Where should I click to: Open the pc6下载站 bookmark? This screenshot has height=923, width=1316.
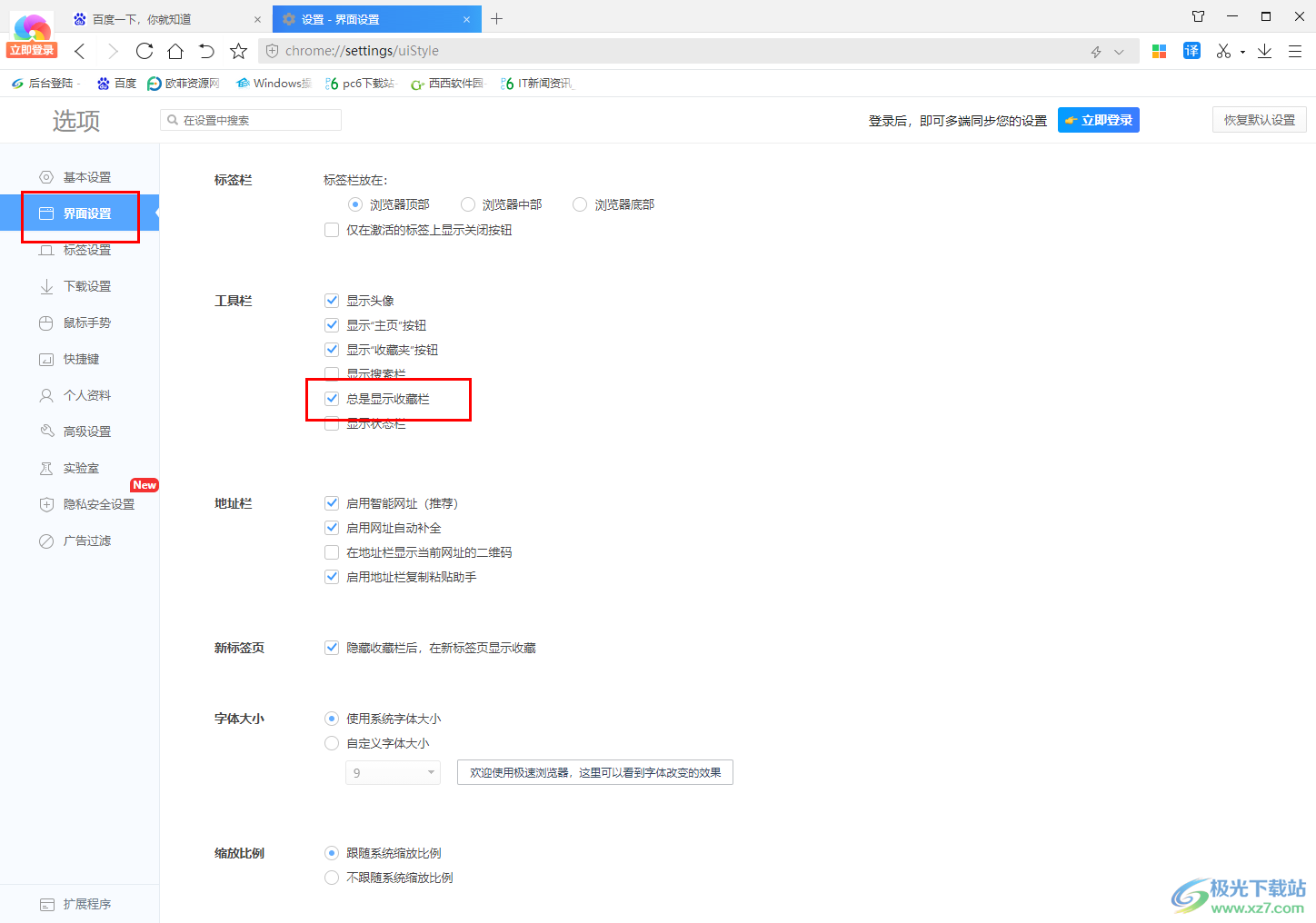pos(360,84)
